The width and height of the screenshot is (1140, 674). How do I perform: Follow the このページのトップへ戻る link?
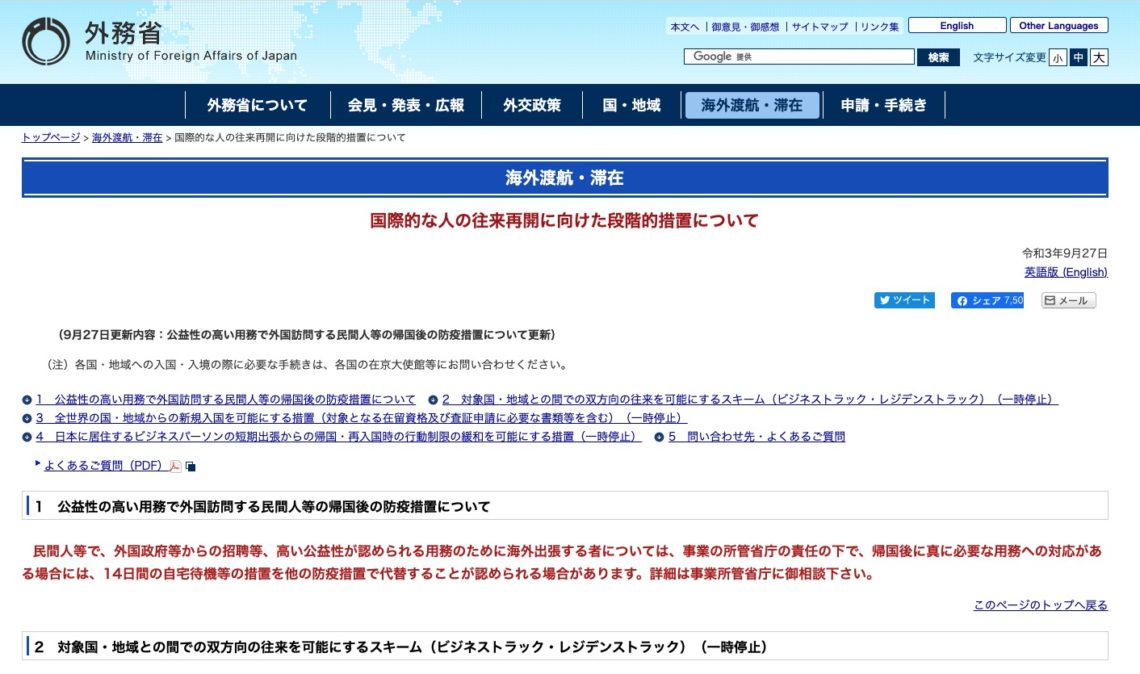(1040, 606)
